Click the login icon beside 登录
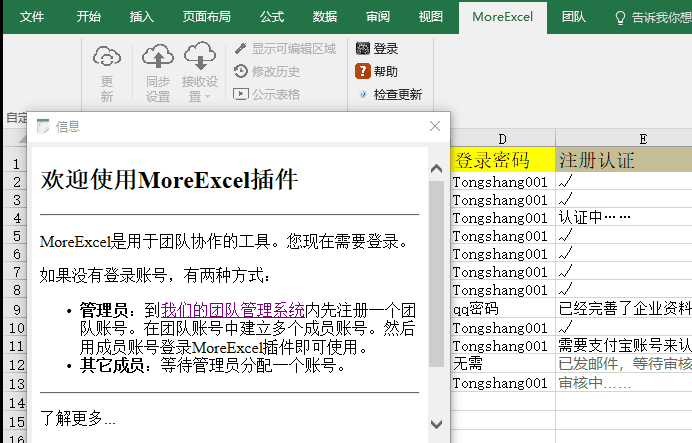692x443 pixels. point(363,49)
